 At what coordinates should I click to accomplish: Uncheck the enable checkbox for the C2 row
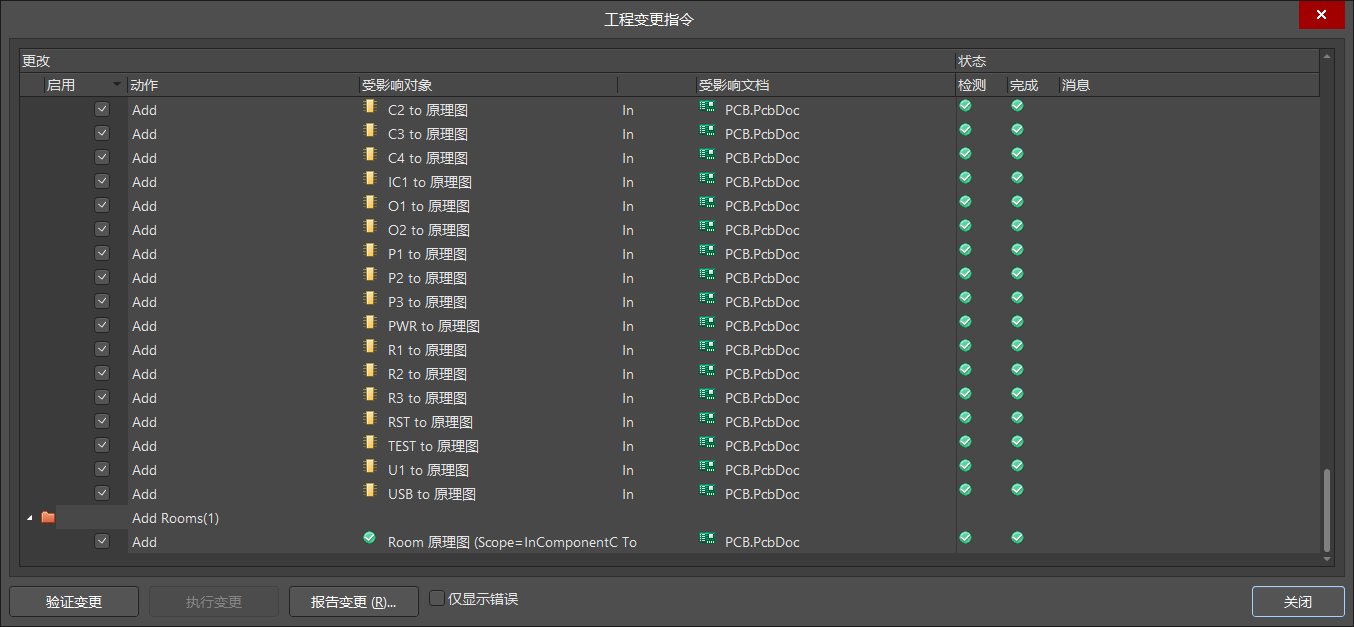tap(101, 108)
